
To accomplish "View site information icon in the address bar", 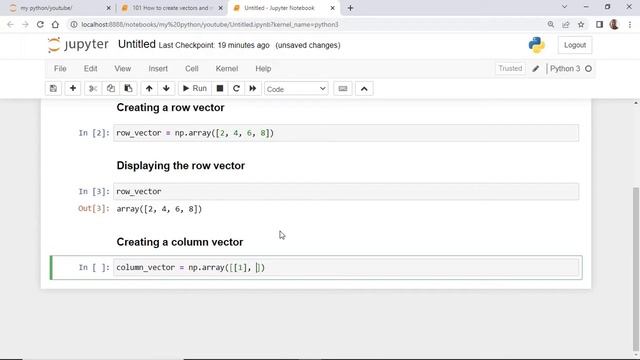I will coord(73,24).
